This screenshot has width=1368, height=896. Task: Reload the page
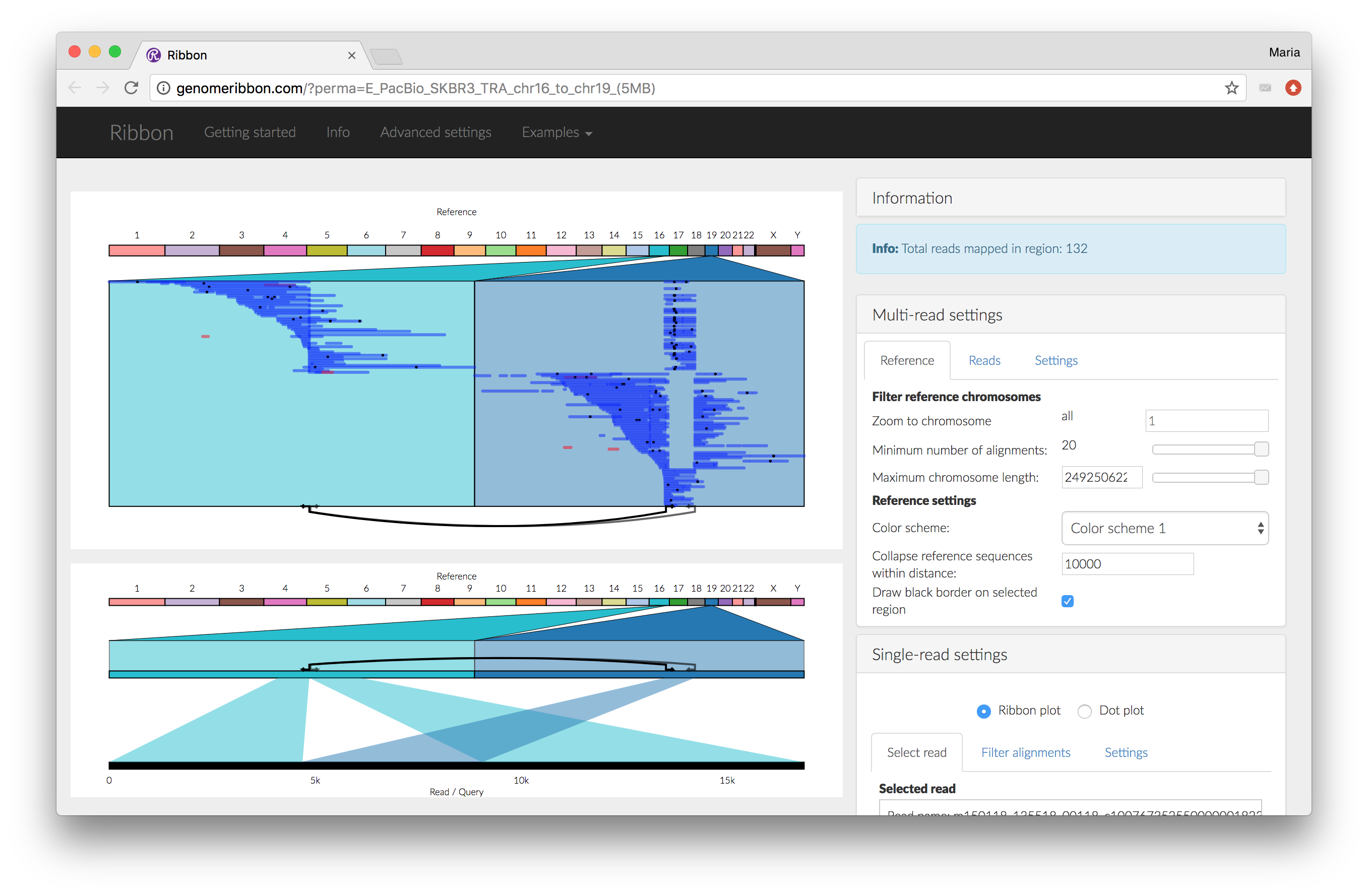tap(131, 87)
